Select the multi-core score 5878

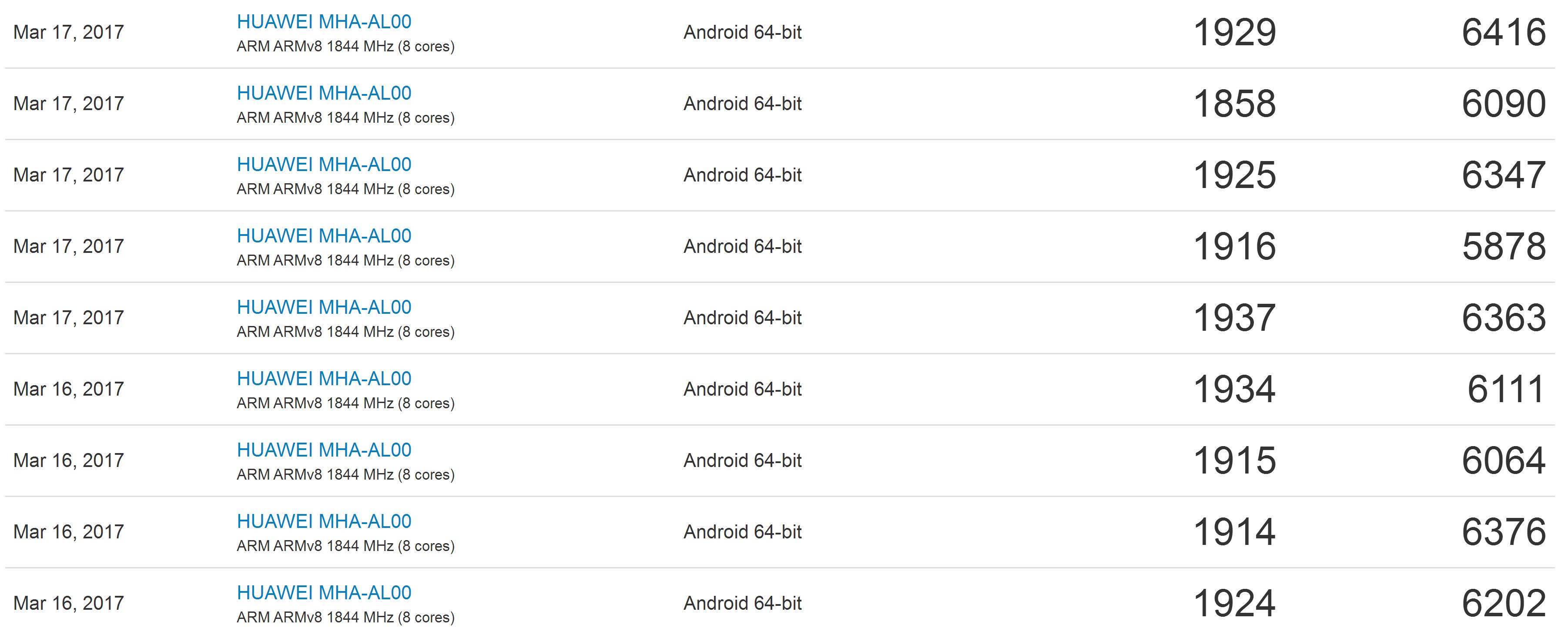[x=1504, y=247]
